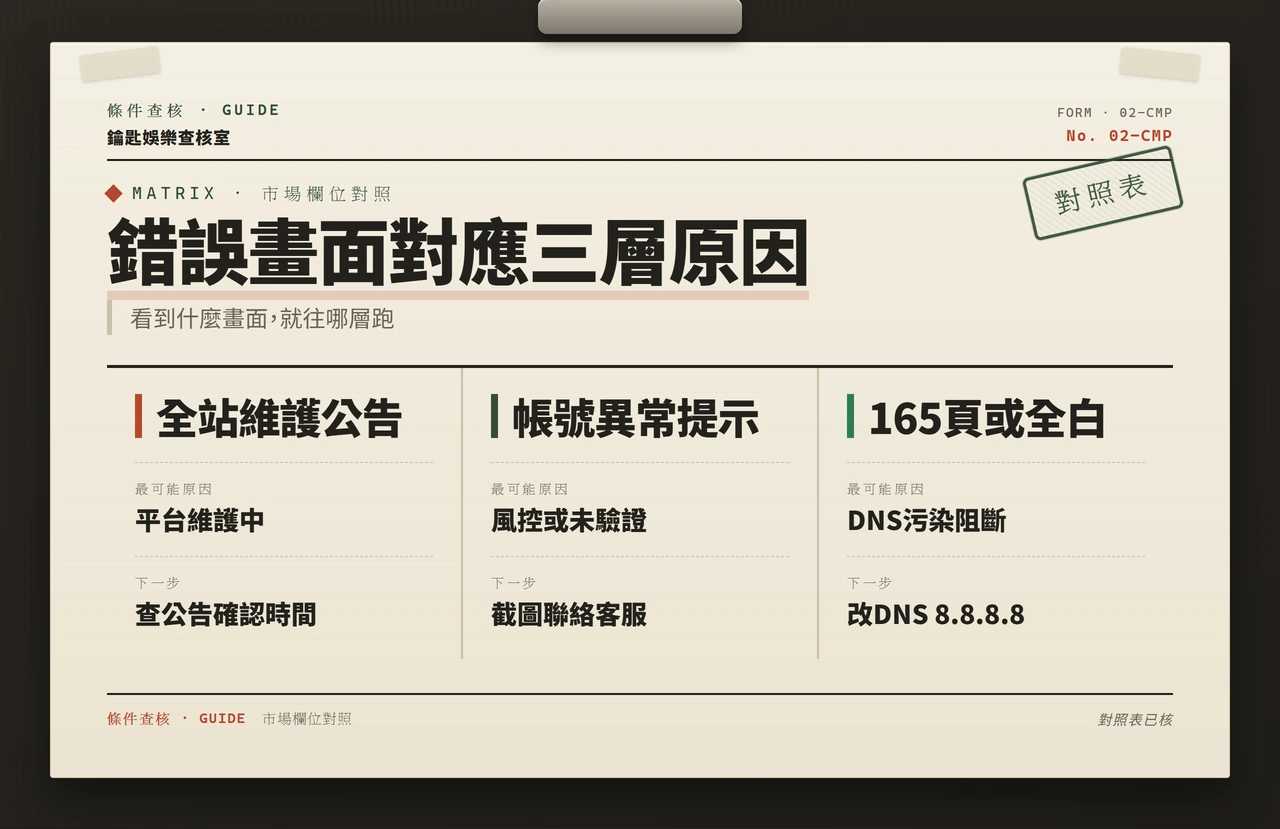The height and width of the screenshot is (829, 1280).
Task: Click the next step 截圖聯絡客服
Action: [x=569, y=614]
